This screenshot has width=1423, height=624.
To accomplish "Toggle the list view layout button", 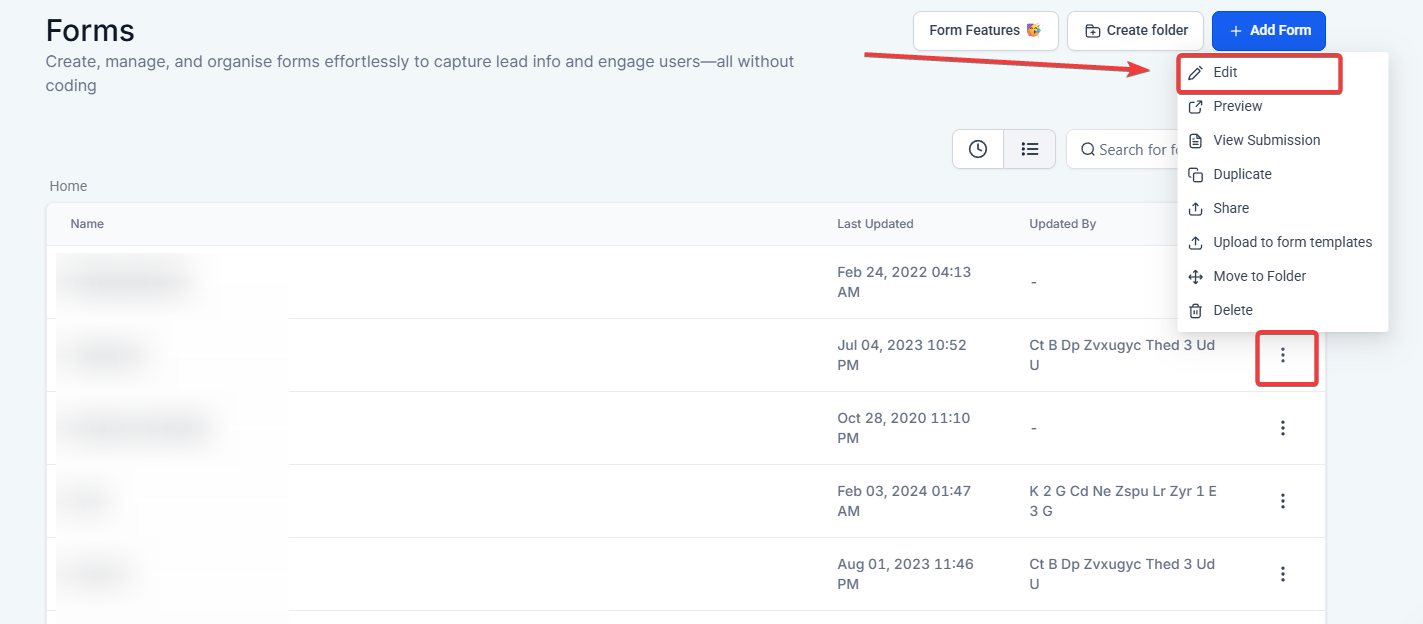I will click(1030, 149).
